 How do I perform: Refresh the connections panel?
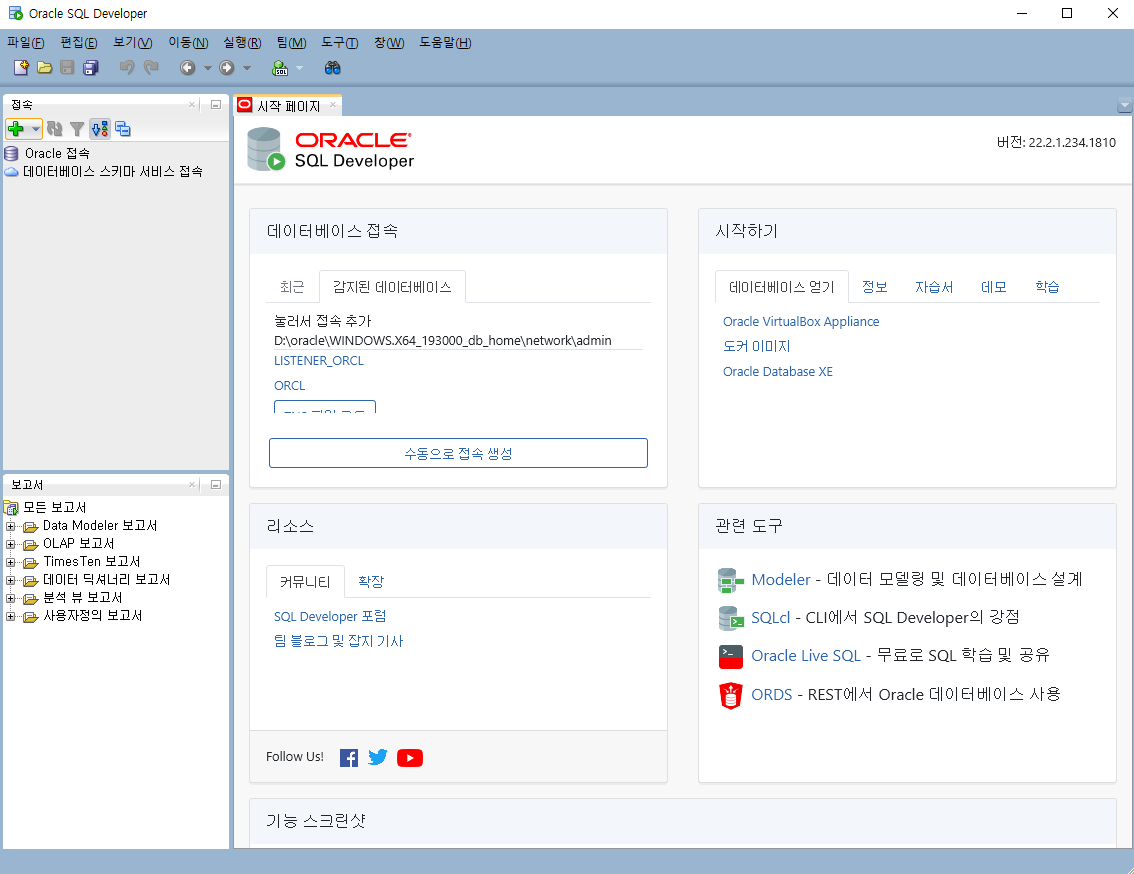(x=55, y=129)
